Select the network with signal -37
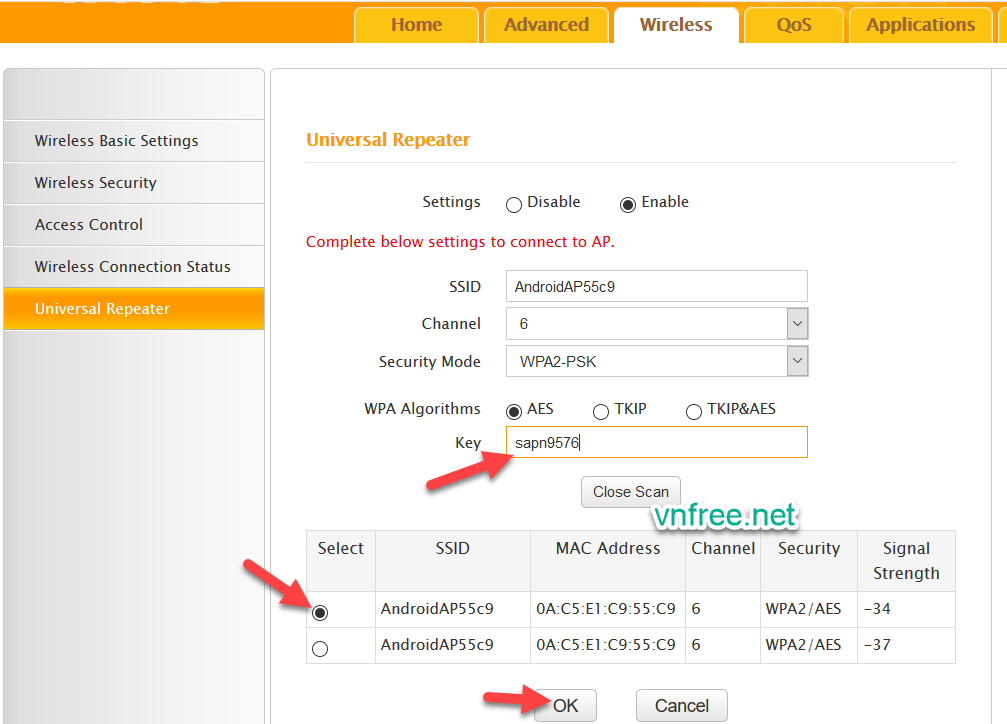The height and width of the screenshot is (724, 1007). [320, 649]
